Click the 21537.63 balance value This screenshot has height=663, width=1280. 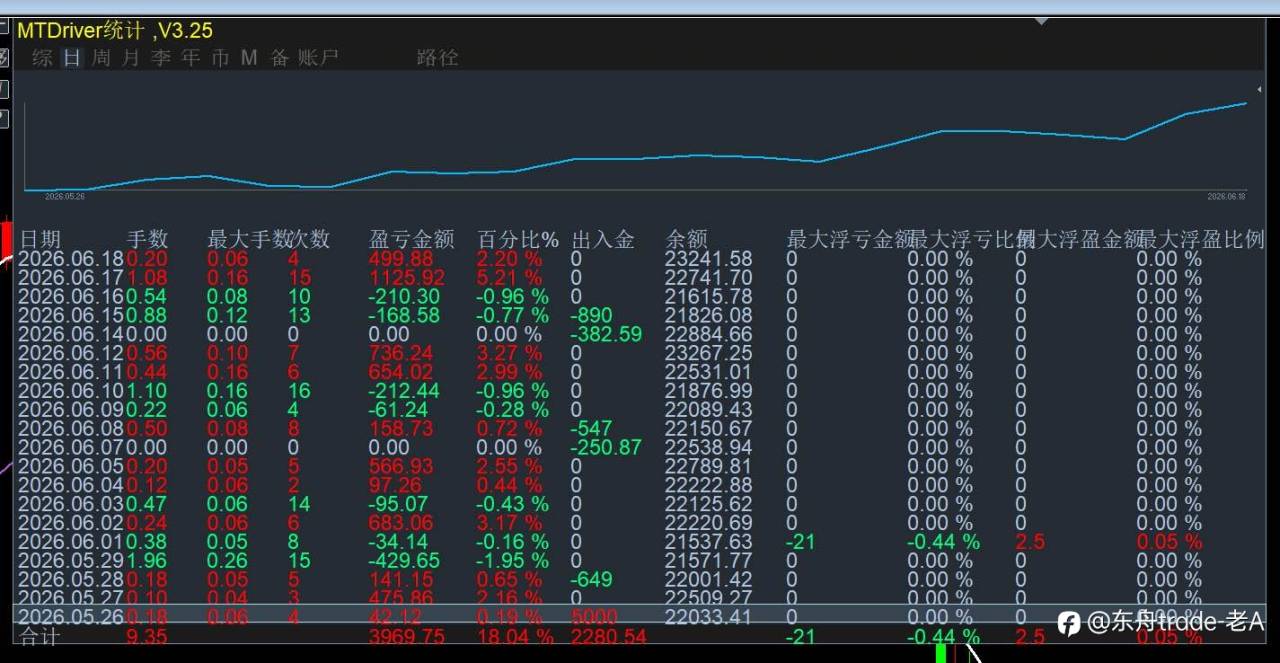pos(708,542)
